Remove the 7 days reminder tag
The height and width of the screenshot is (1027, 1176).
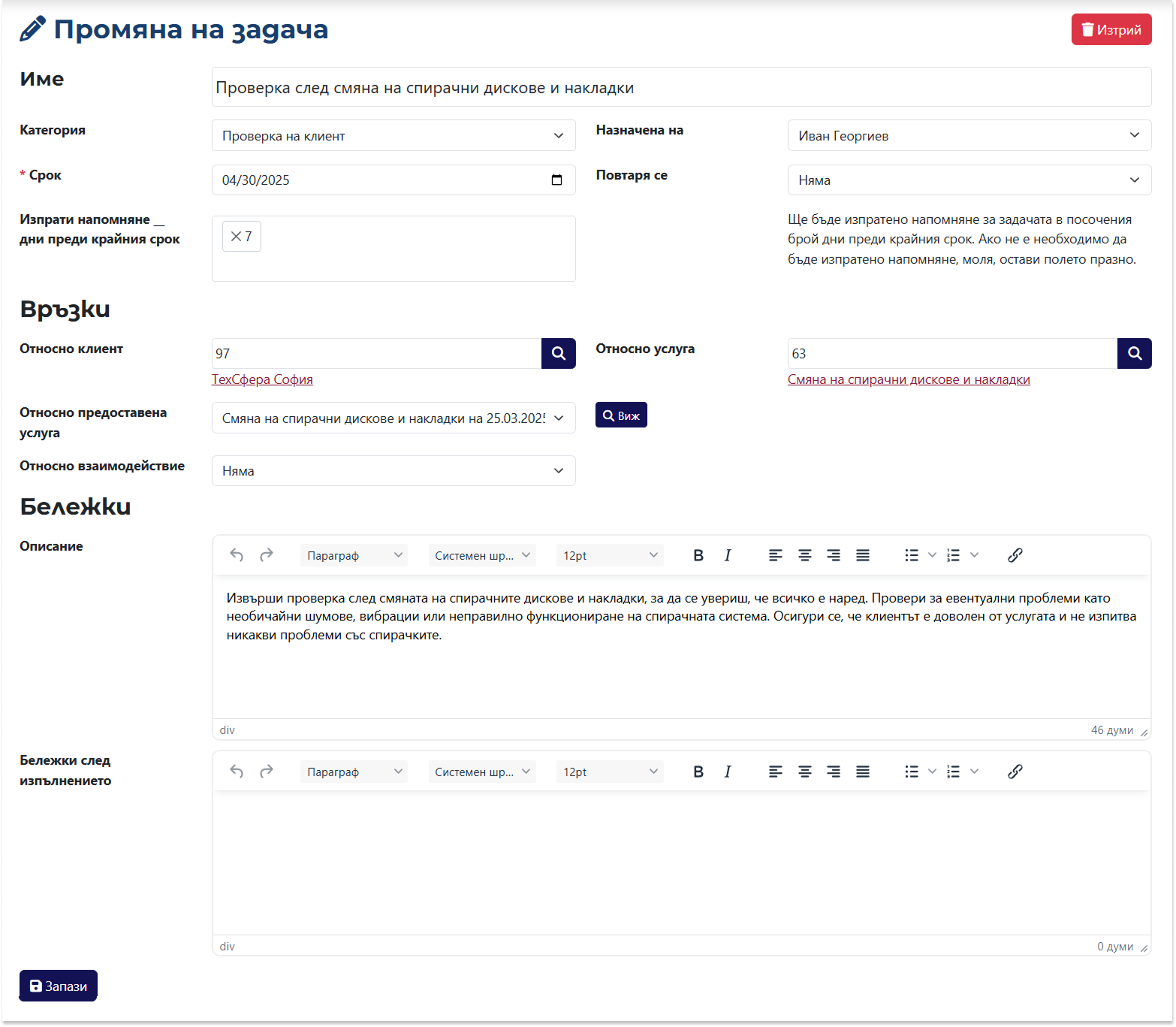(x=236, y=237)
